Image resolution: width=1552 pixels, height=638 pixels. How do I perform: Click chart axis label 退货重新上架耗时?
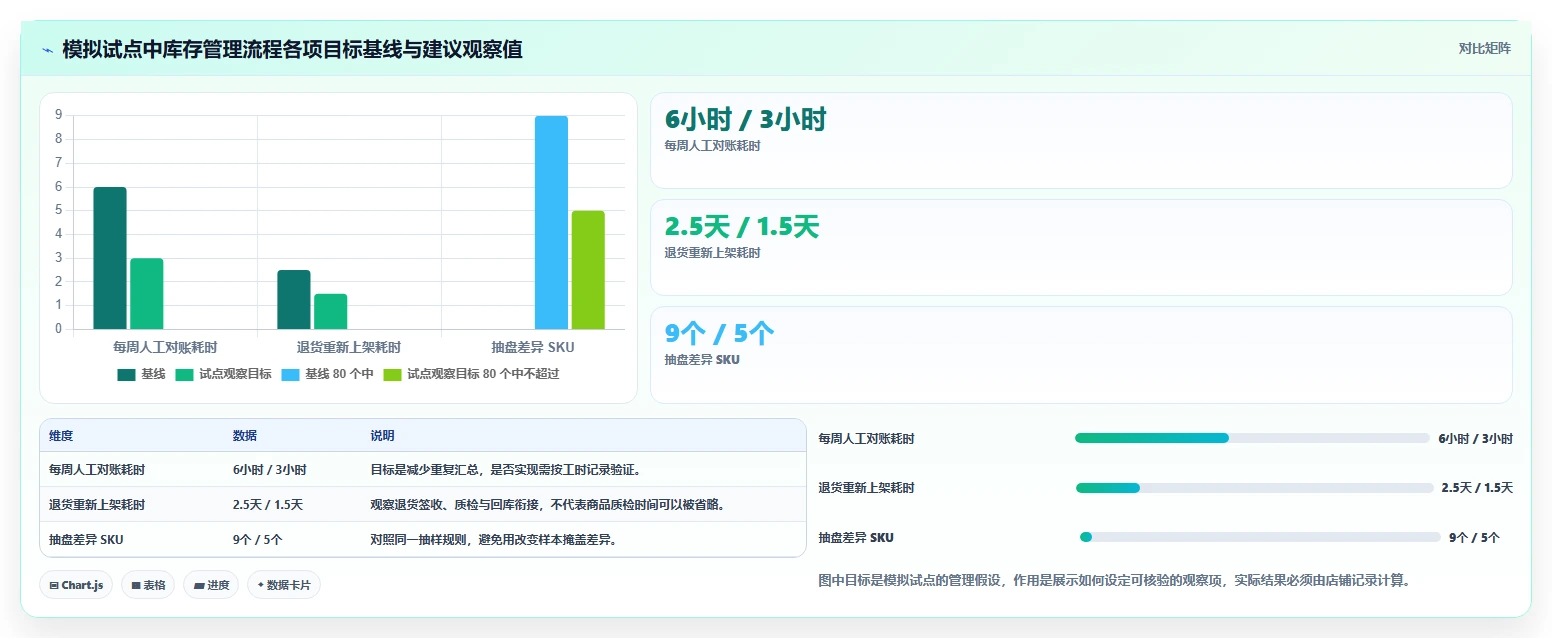coord(349,348)
